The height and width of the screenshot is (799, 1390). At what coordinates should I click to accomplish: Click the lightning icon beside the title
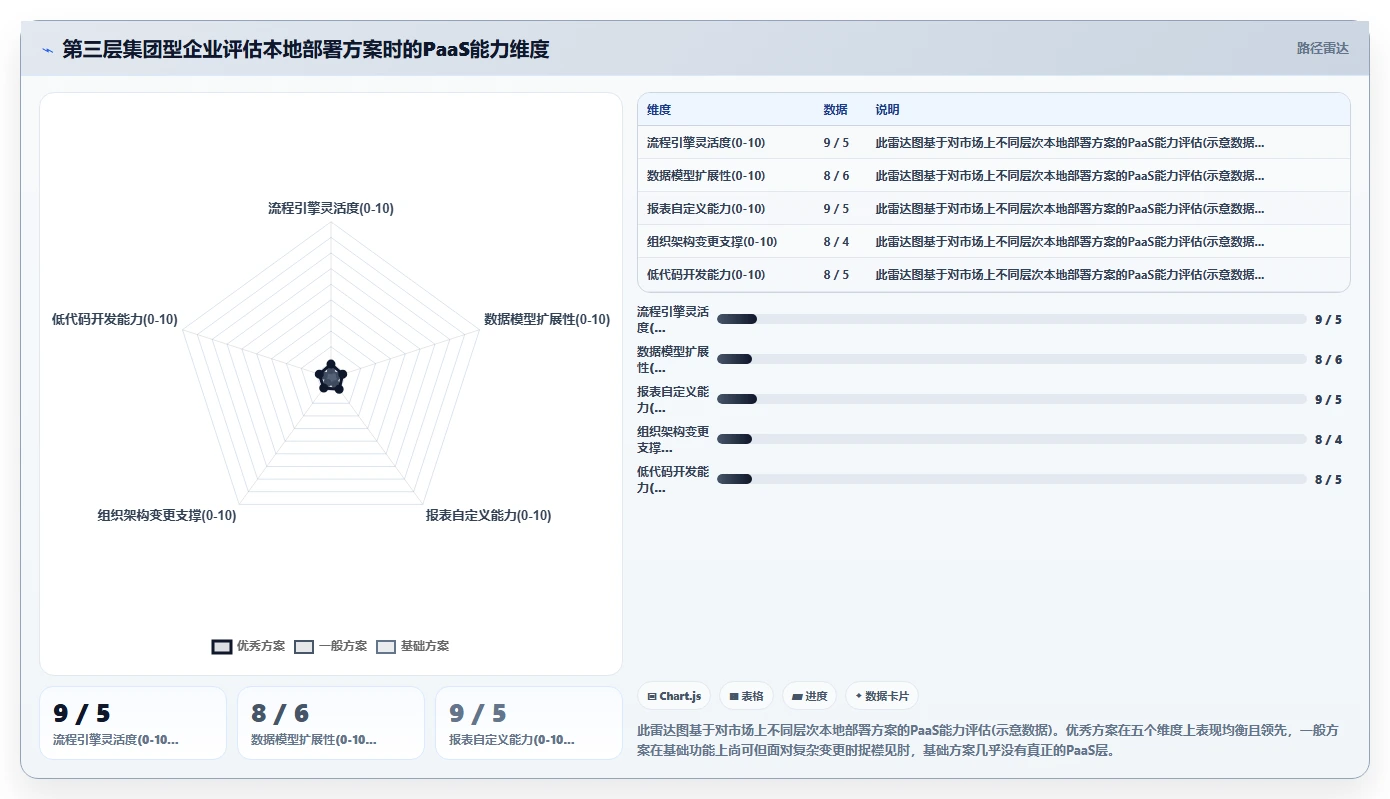pyautogui.click(x=48, y=49)
